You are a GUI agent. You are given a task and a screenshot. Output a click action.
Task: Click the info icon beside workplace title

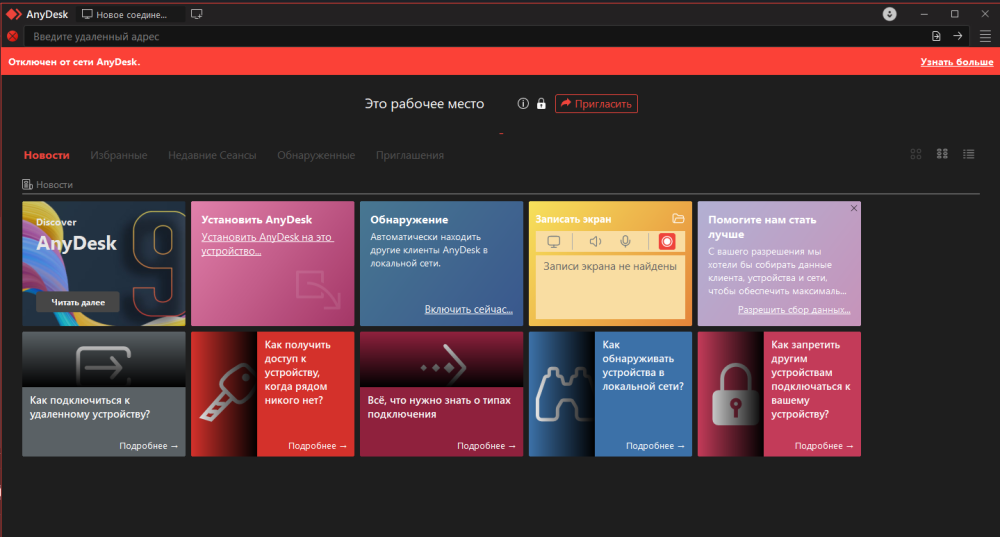[x=523, y=103]
